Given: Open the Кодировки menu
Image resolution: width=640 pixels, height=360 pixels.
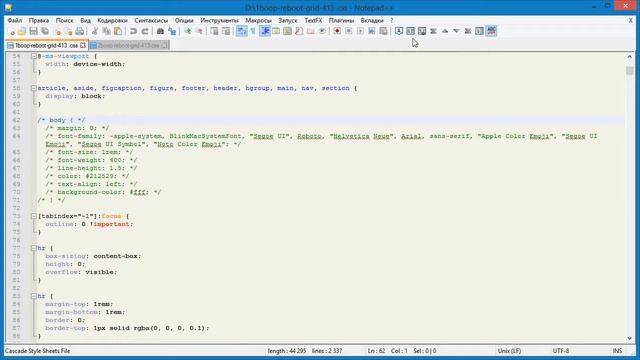Looking at the screenshot, I should (x=112, y=20).
